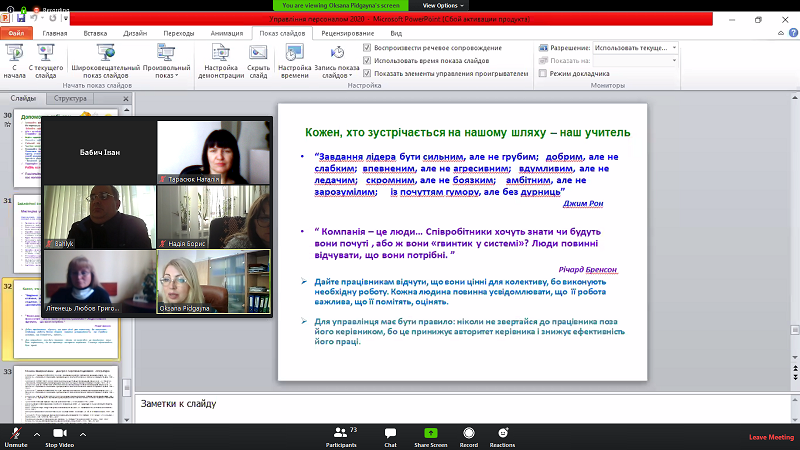Screen dimensions: 800x450
Task: Start slideshow from current slide
Action: tap(44, 58)
